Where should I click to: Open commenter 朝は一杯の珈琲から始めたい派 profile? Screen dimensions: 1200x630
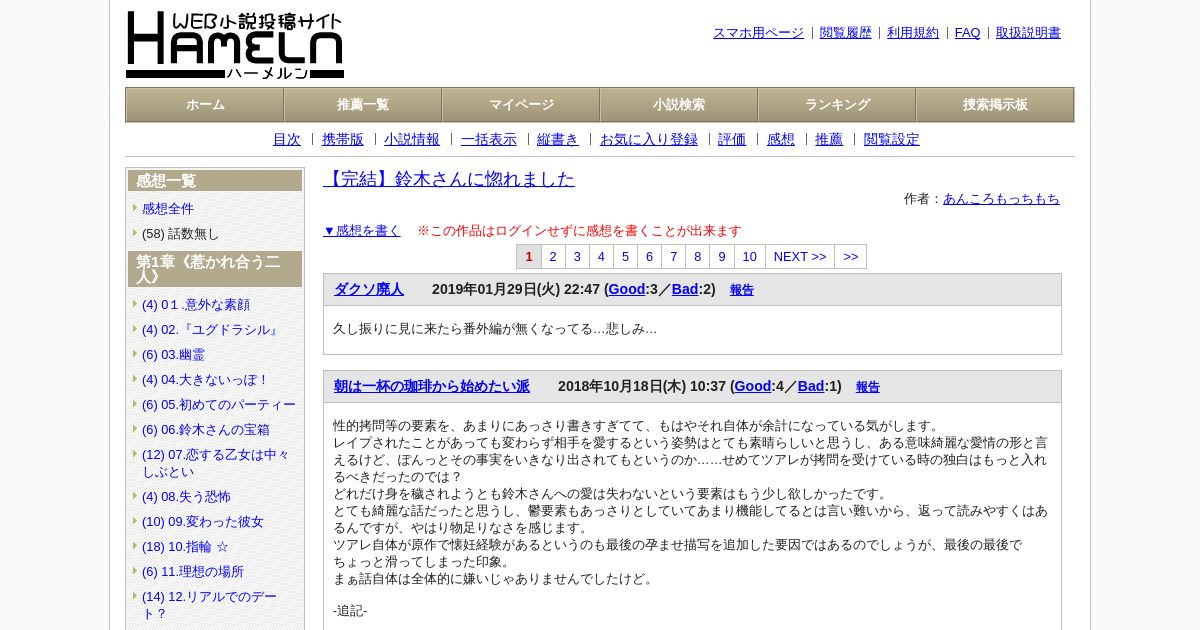(x=432, y=387)
